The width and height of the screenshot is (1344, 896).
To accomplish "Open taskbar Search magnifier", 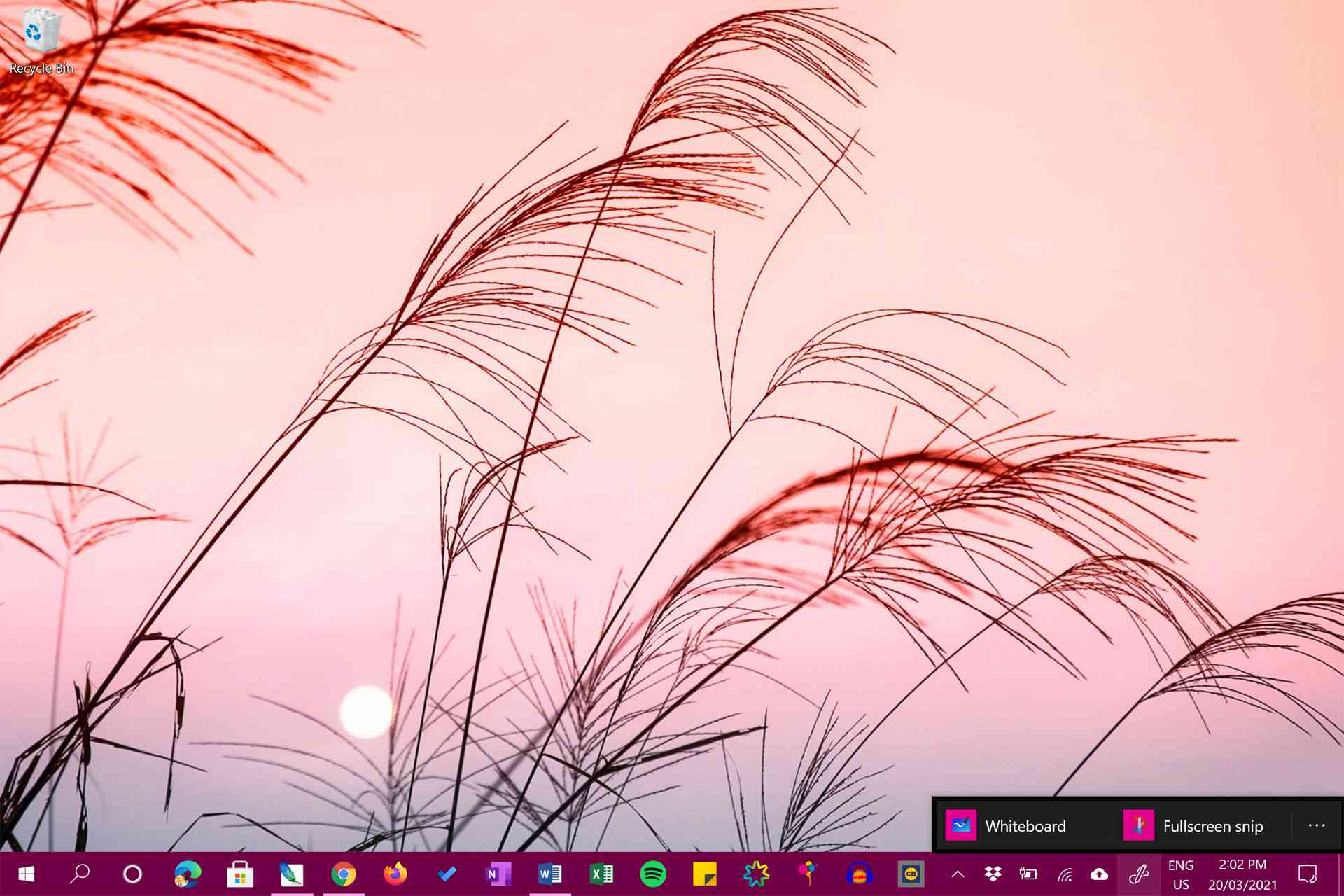I will (80, 874).
